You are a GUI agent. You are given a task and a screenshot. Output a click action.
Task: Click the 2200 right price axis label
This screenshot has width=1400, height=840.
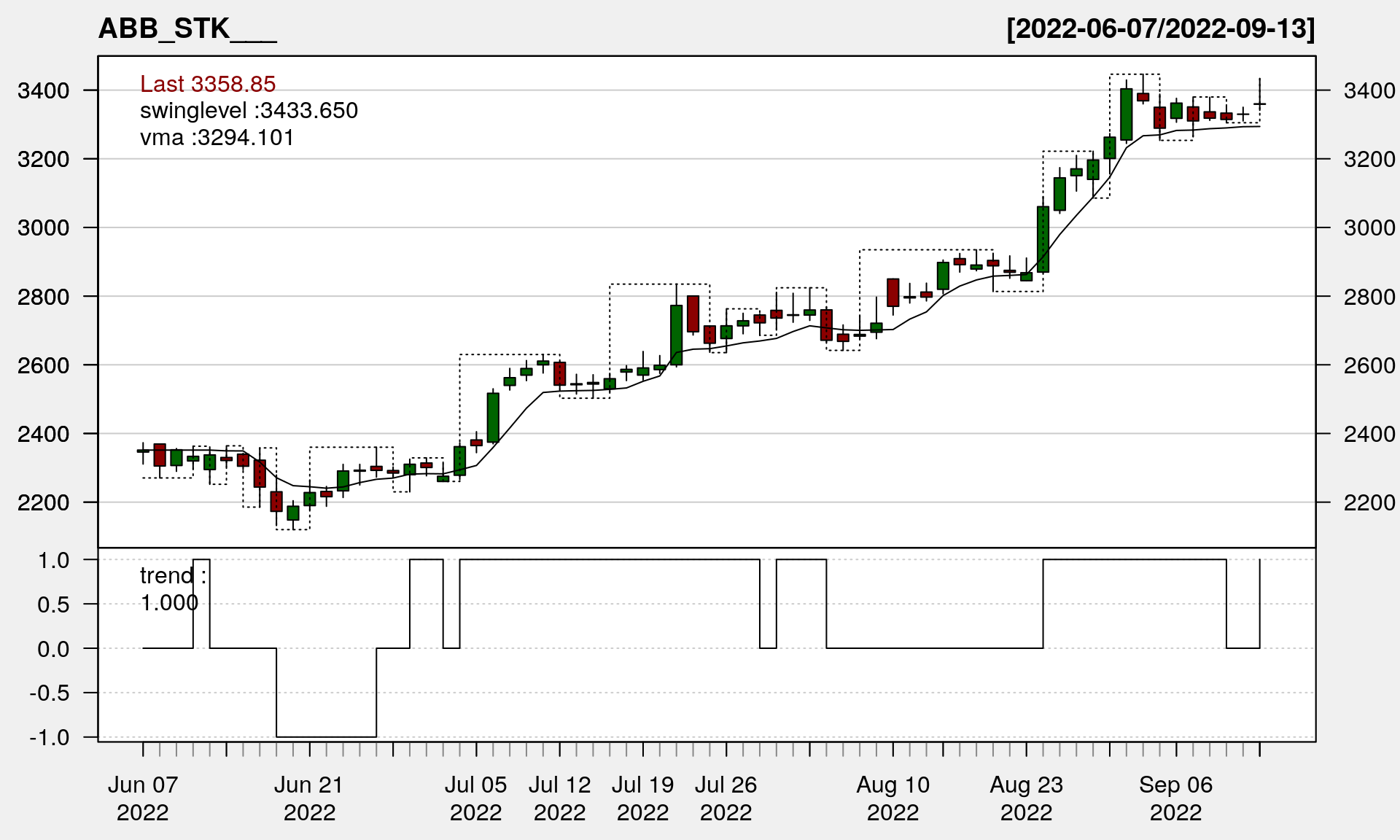point(1369,502)
